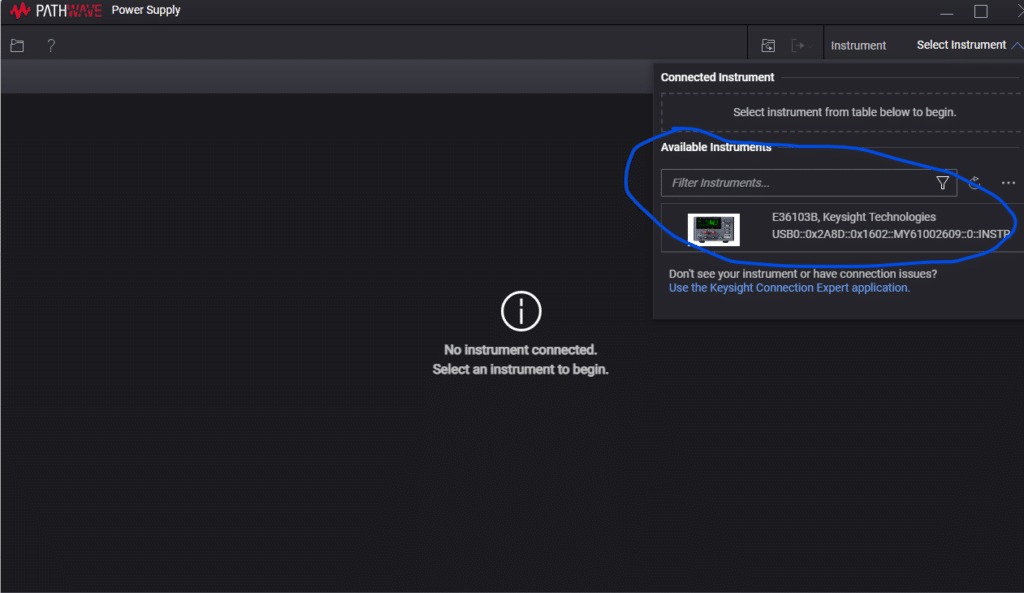1024x593 pixels.
Task: Open the Keysight Connection Expert application link
Action: pos(789,287)
